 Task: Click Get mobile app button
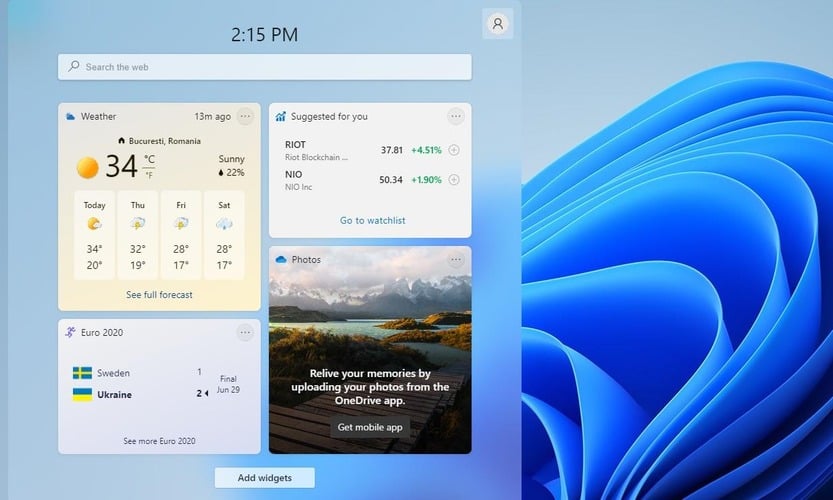(370, 427)
